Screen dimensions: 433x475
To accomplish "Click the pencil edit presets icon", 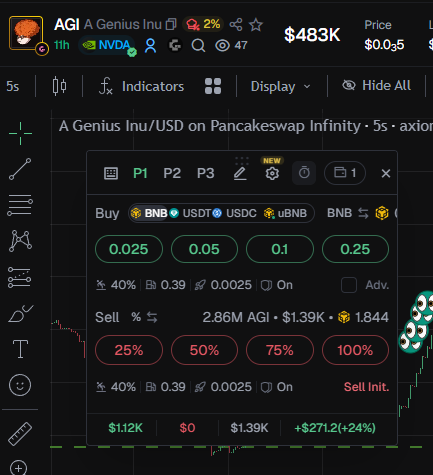I will (x=240, y=174).
